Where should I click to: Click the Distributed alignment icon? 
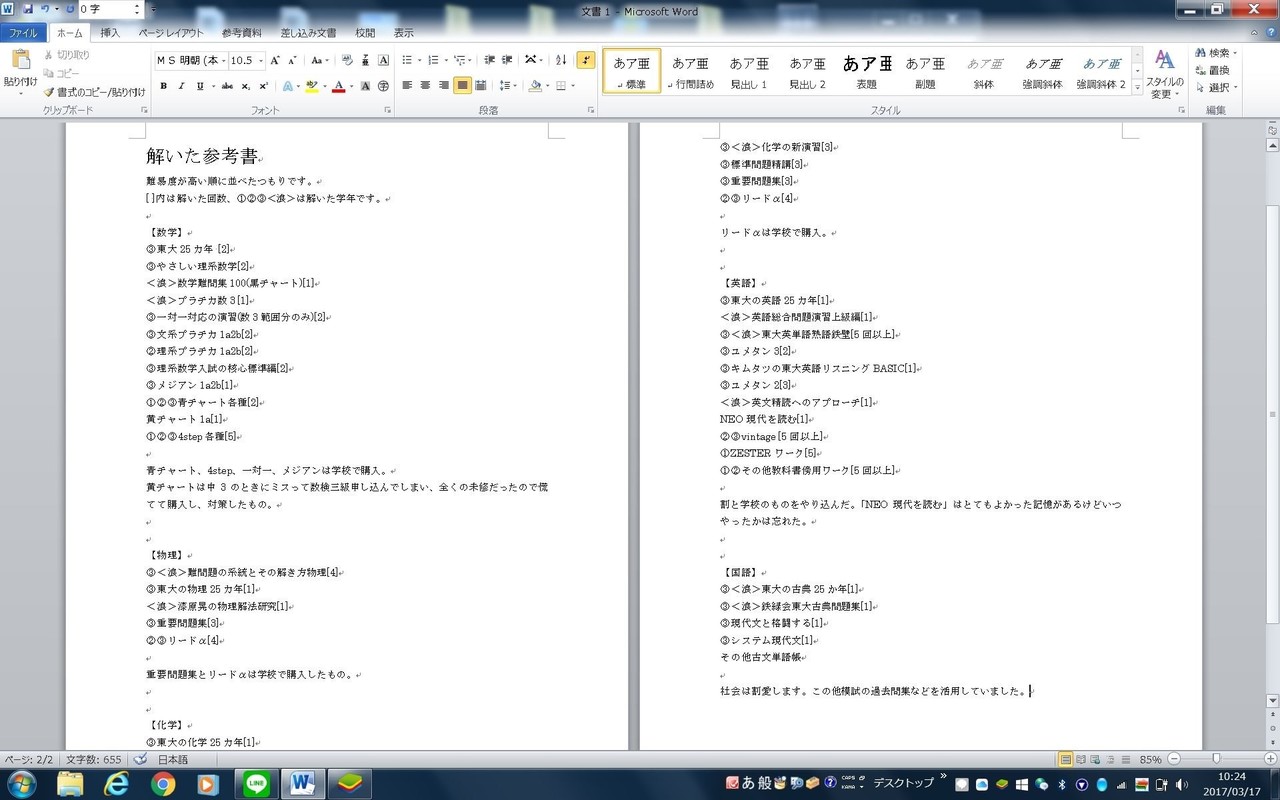pyautogui.click(x=481, y=86)
